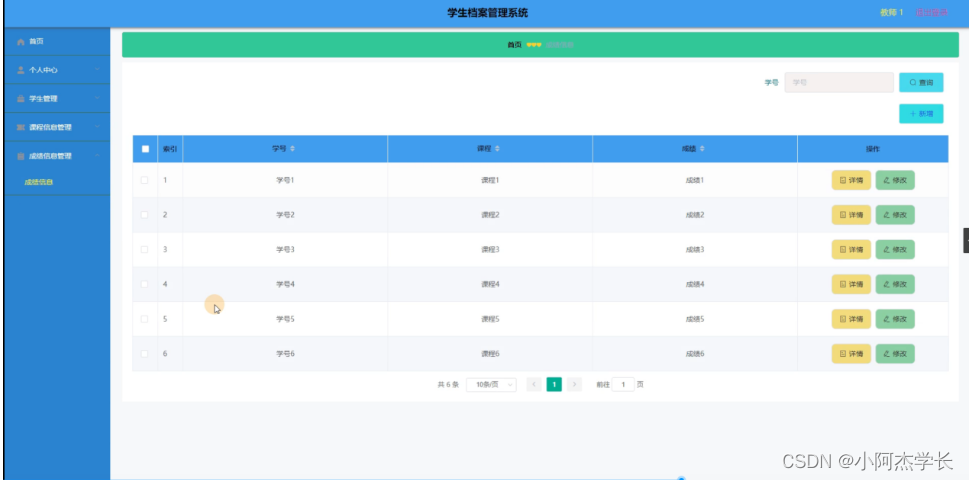
Task: Click the 首页 breadcrumb link
Action: 514,44
